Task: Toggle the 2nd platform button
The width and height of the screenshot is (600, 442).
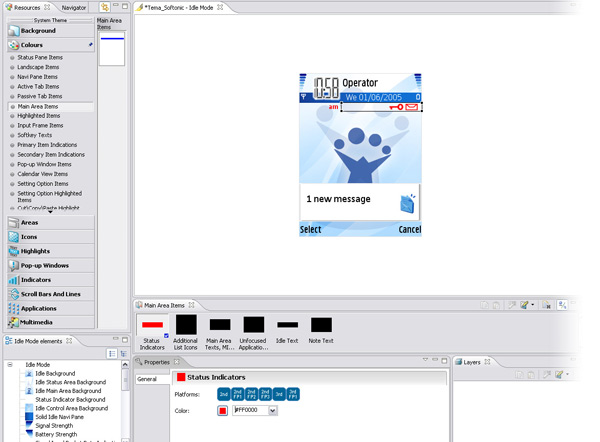Action: [225, 394]
